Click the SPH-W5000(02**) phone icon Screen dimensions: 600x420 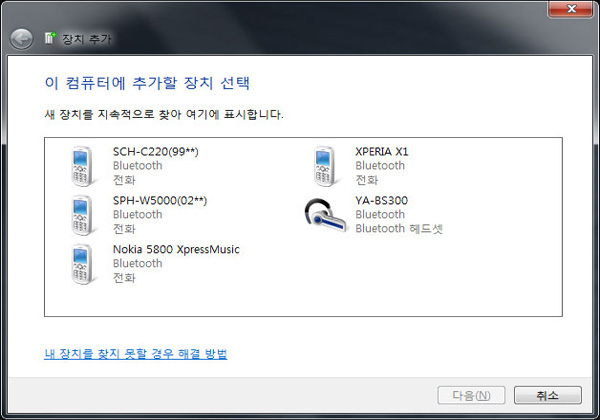point(82,215)
